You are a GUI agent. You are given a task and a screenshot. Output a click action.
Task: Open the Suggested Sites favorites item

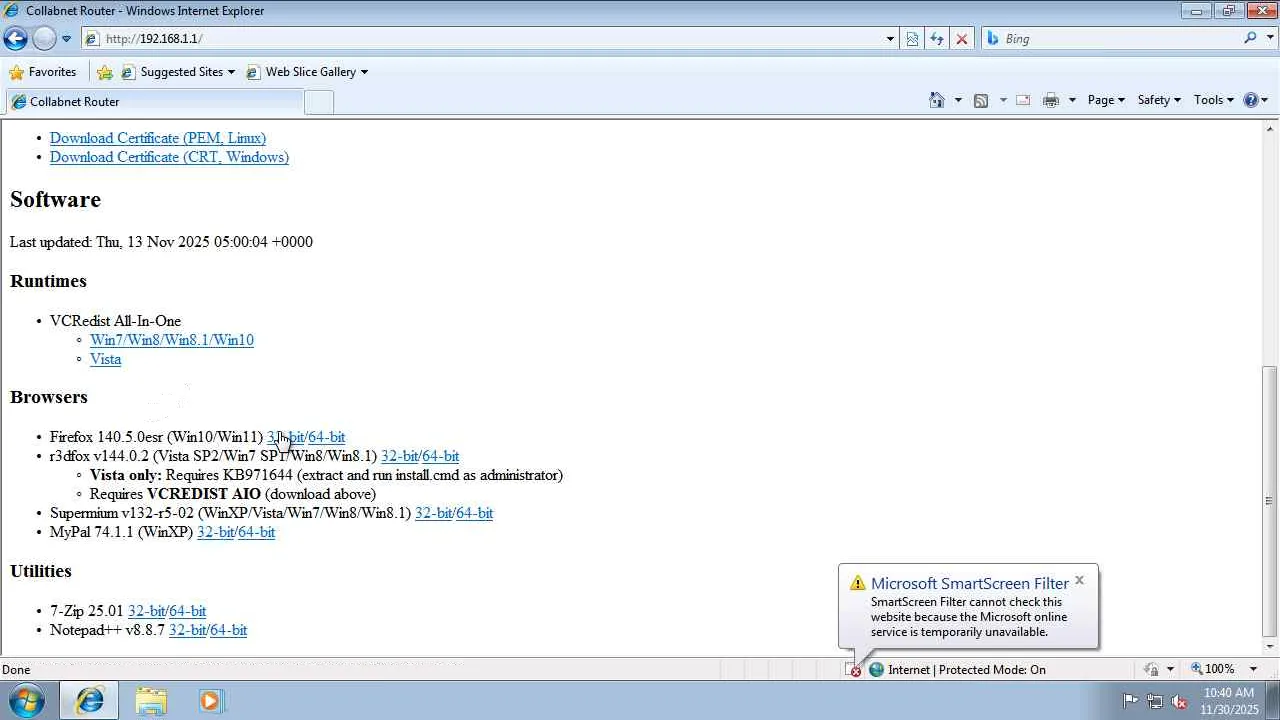click(x=178, y=72)
